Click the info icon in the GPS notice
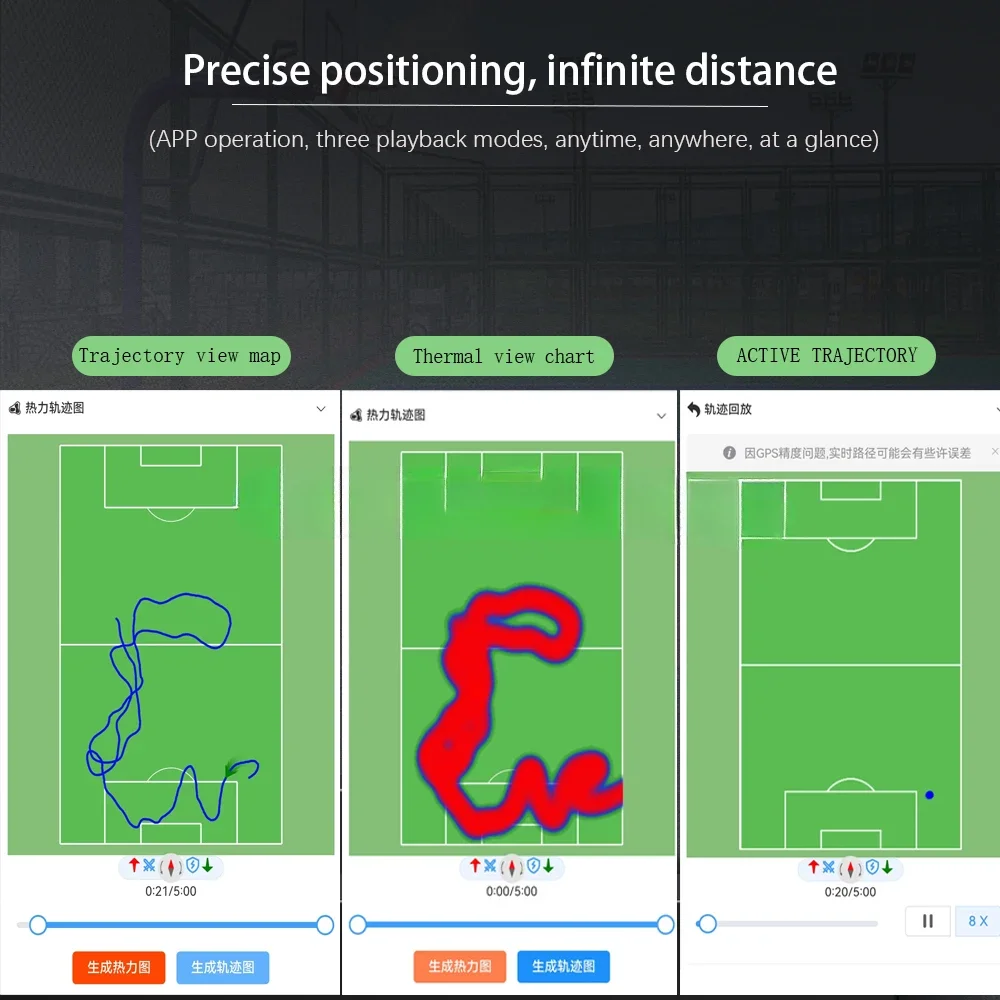The height and width of the screenshot is (1000, 1000). [730, 453]
